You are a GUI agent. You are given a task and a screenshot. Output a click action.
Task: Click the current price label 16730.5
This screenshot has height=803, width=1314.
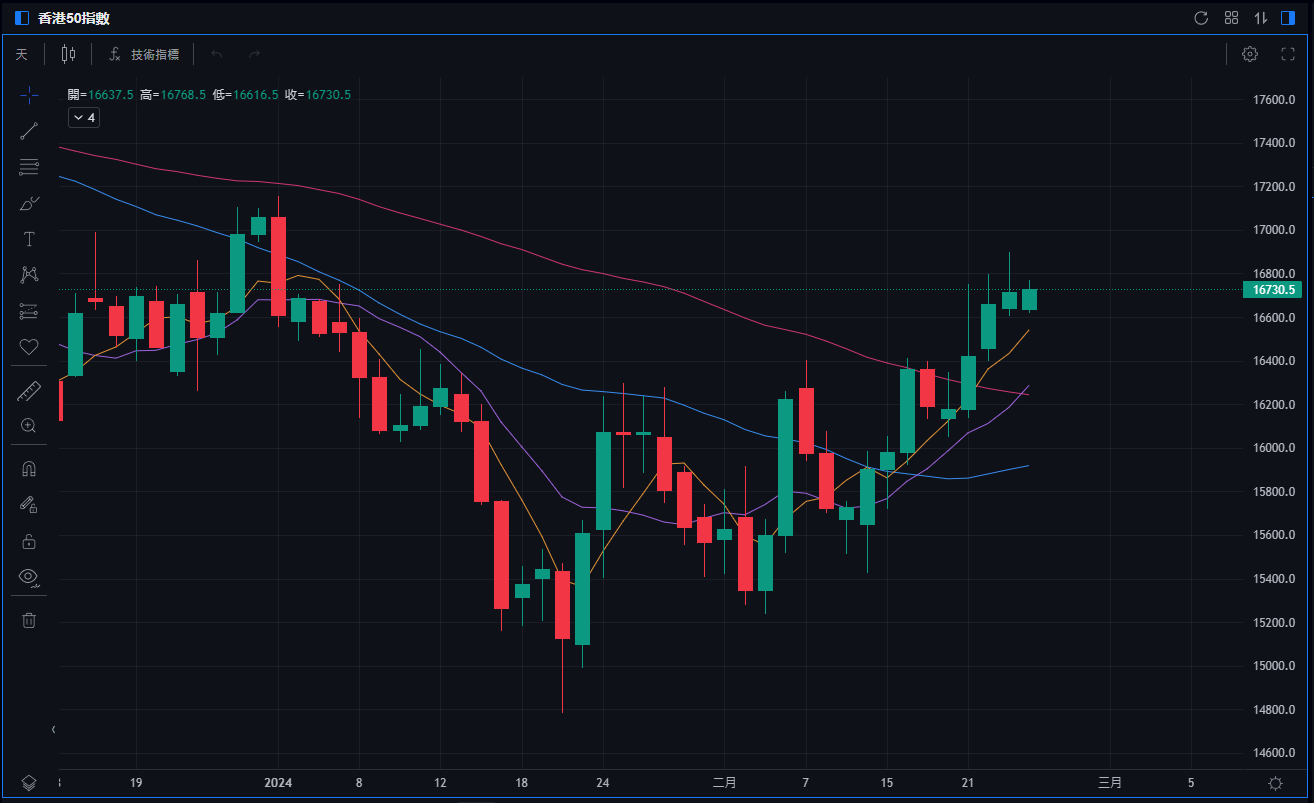click(x=1274, y=290)
